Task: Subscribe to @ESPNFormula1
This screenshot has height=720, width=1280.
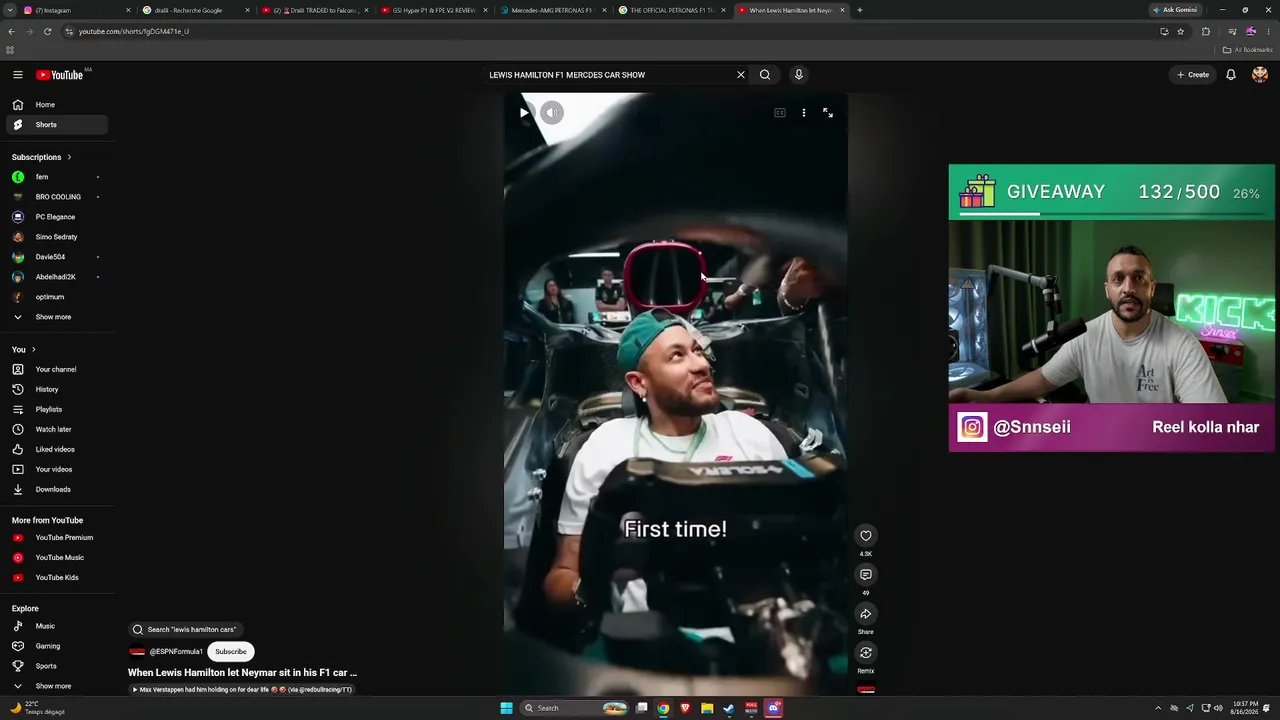Action: (x=231, y=652)
